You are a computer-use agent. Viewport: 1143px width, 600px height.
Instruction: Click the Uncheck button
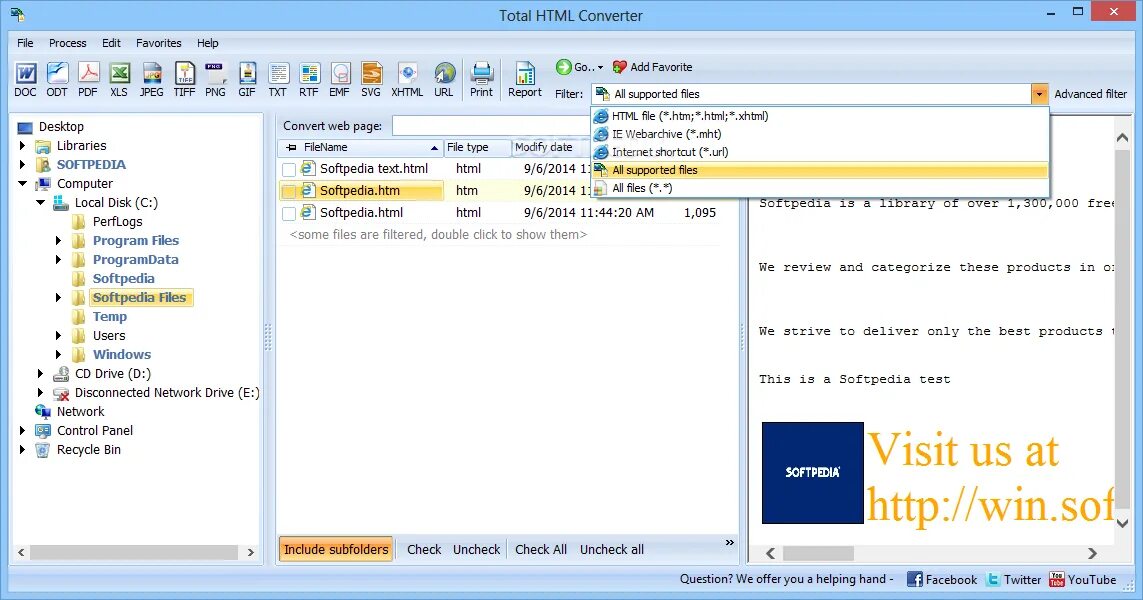[477, 550]
